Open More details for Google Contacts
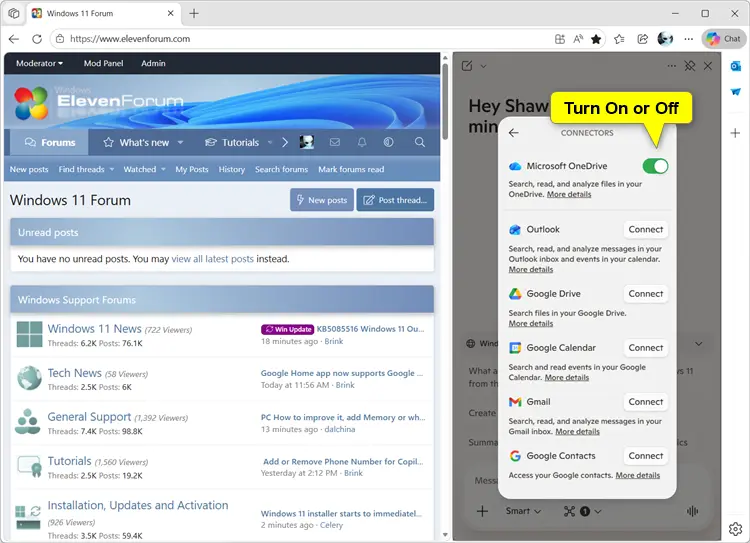Image resolution: width=750 pixels, height=543 pixels. tap(637, 475)
